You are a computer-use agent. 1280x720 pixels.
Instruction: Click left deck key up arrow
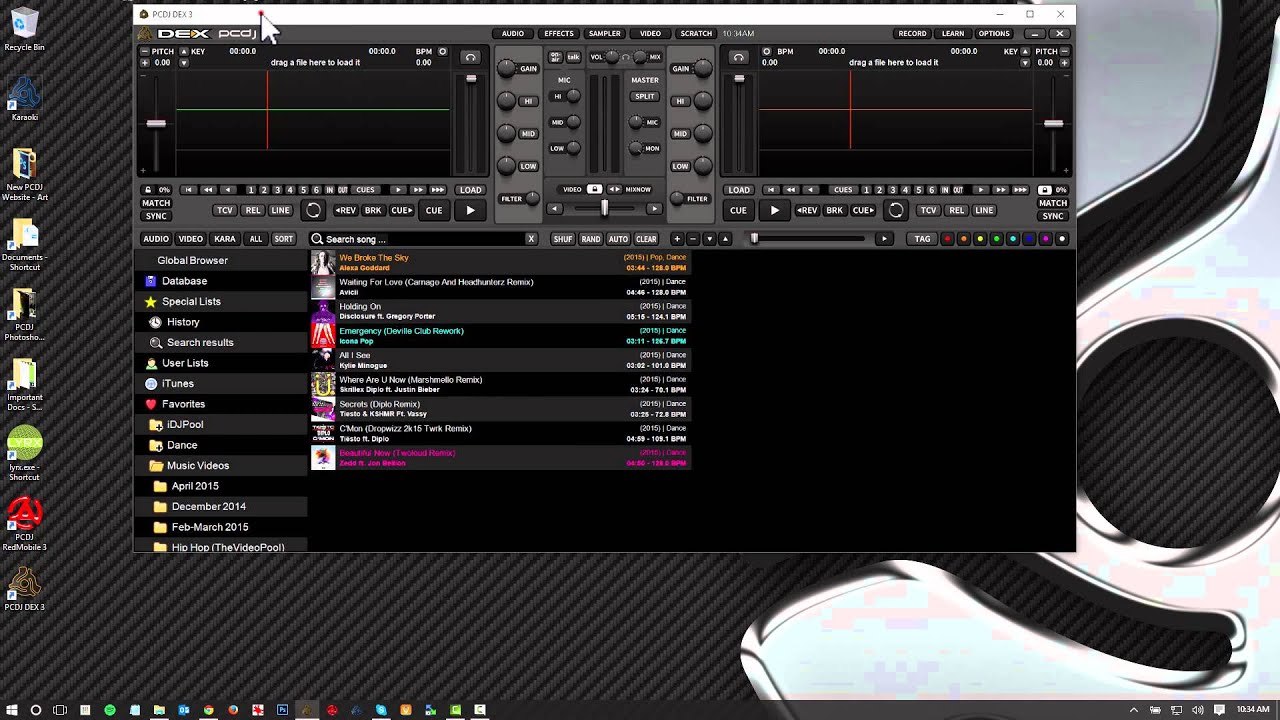click(x=183, y=51)
